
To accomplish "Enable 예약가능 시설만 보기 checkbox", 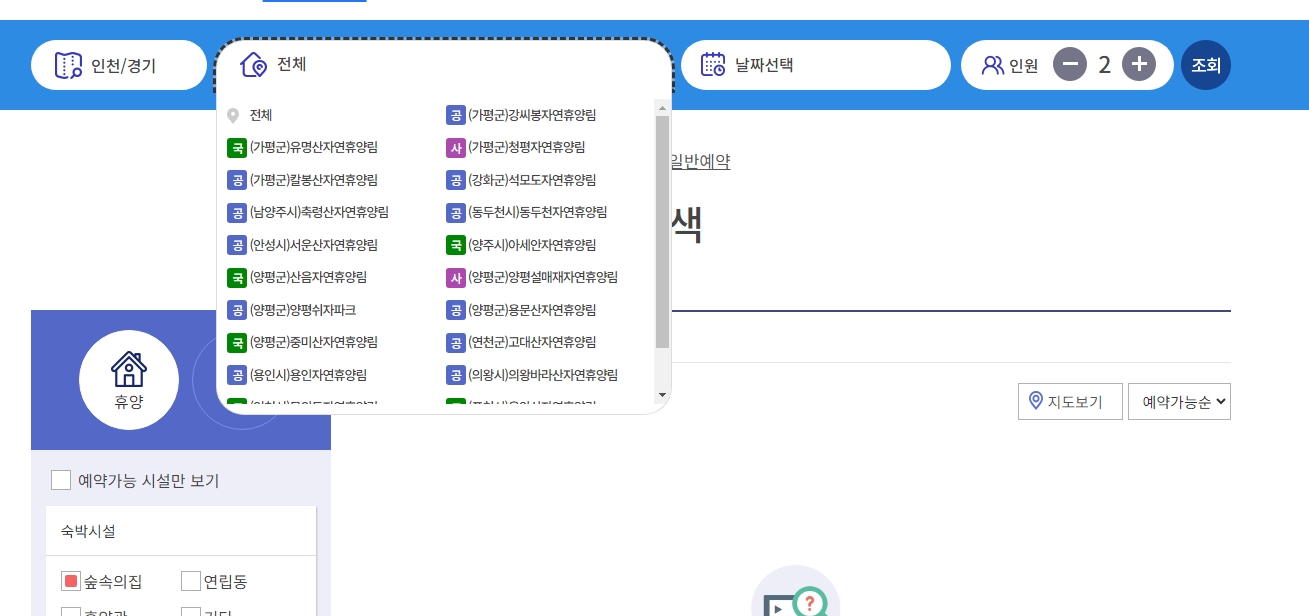I will 61,481.
